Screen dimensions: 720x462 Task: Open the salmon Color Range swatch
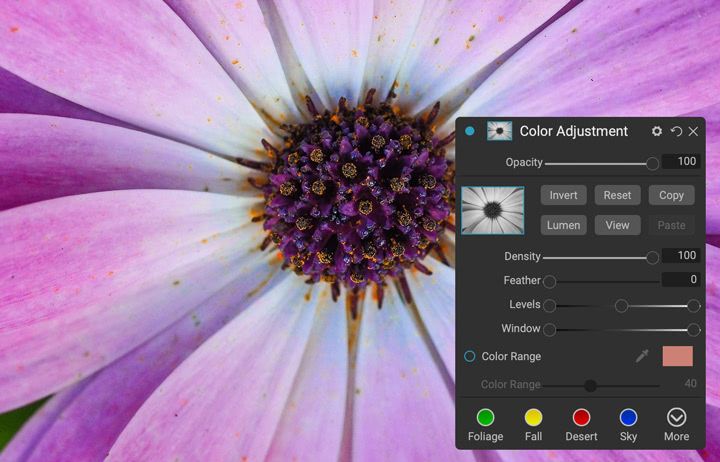coord(678,356)
